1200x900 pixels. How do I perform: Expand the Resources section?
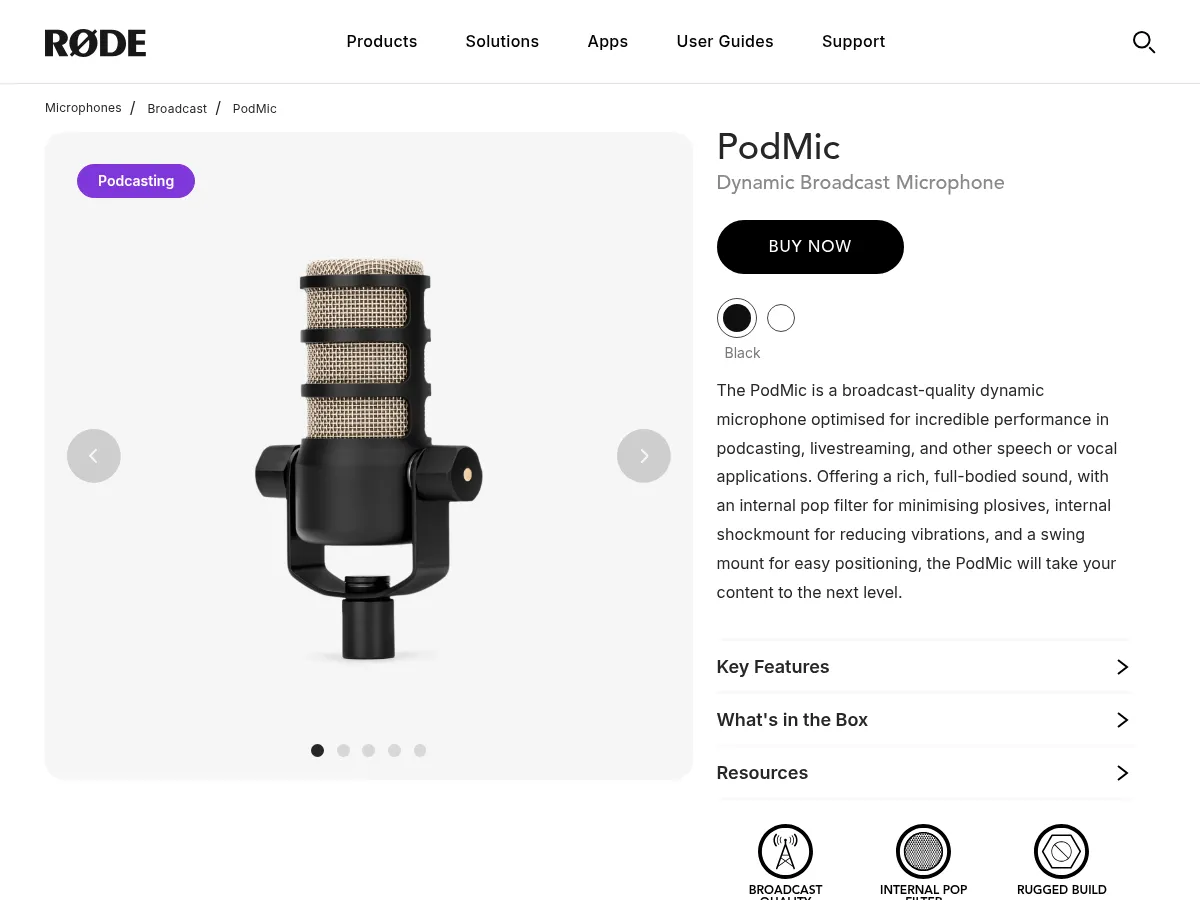click(924, 772)
